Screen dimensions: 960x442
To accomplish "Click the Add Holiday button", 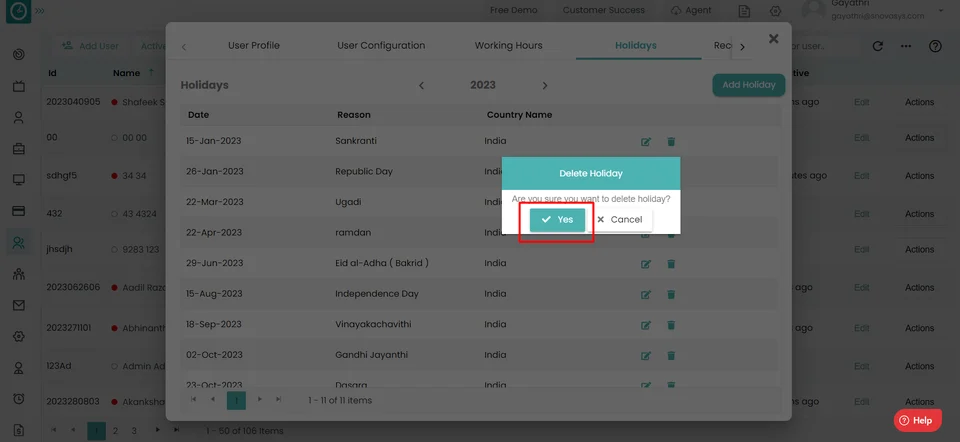I will pos(749,85).
